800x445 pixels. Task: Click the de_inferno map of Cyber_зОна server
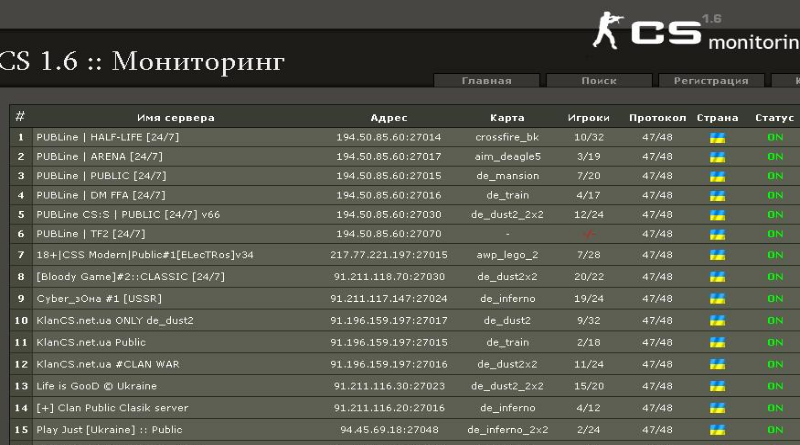[x=507, y=298]
